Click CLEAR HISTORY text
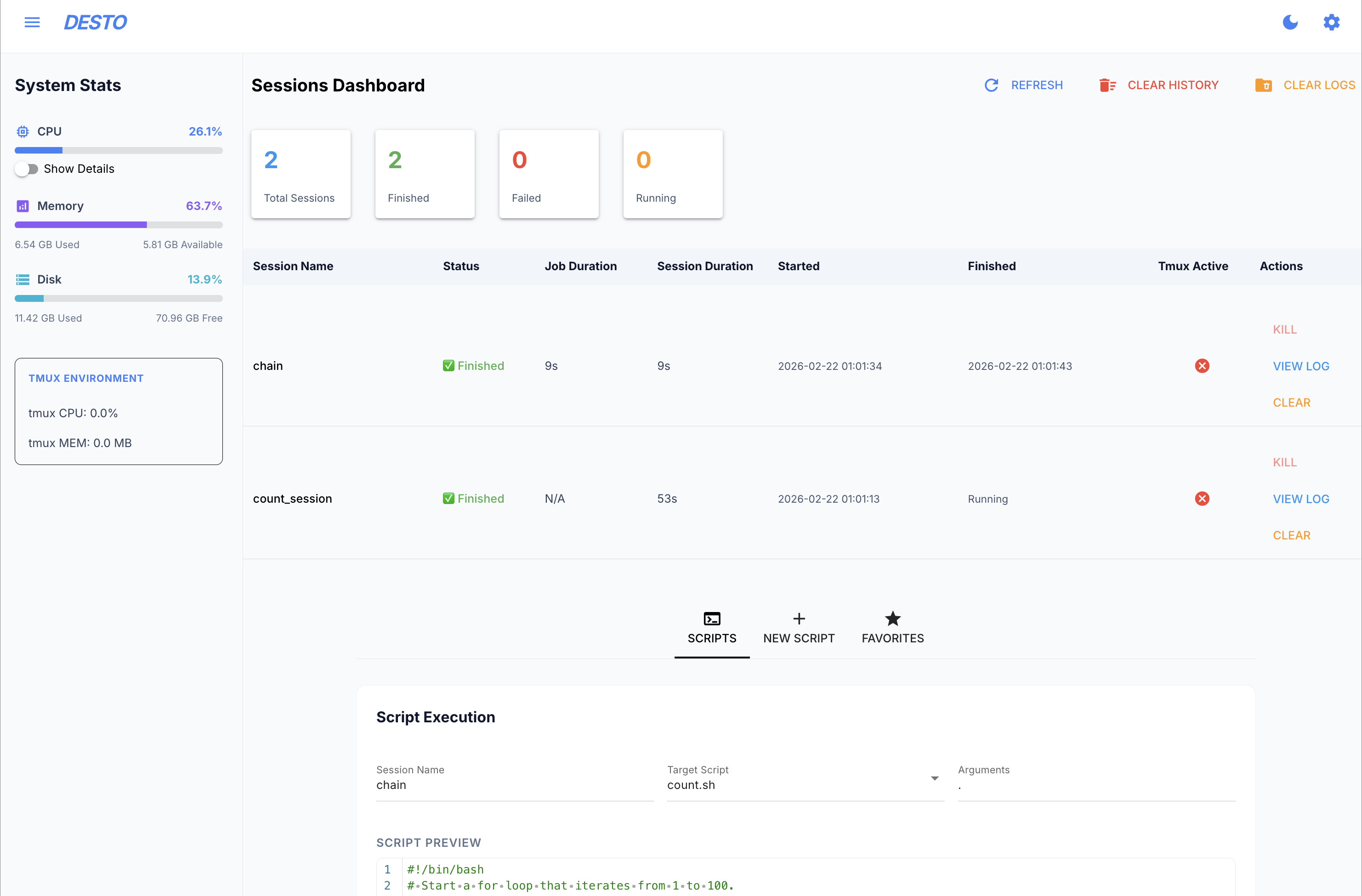This screenshot has height=896, width=1362. (1173, 85)
